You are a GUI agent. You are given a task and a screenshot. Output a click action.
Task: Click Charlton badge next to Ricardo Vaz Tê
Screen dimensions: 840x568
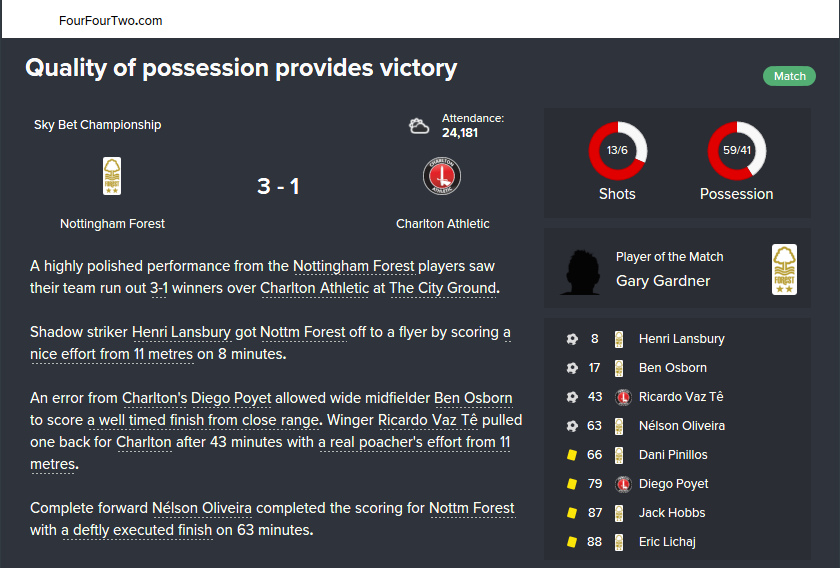[x=620, y=397]
